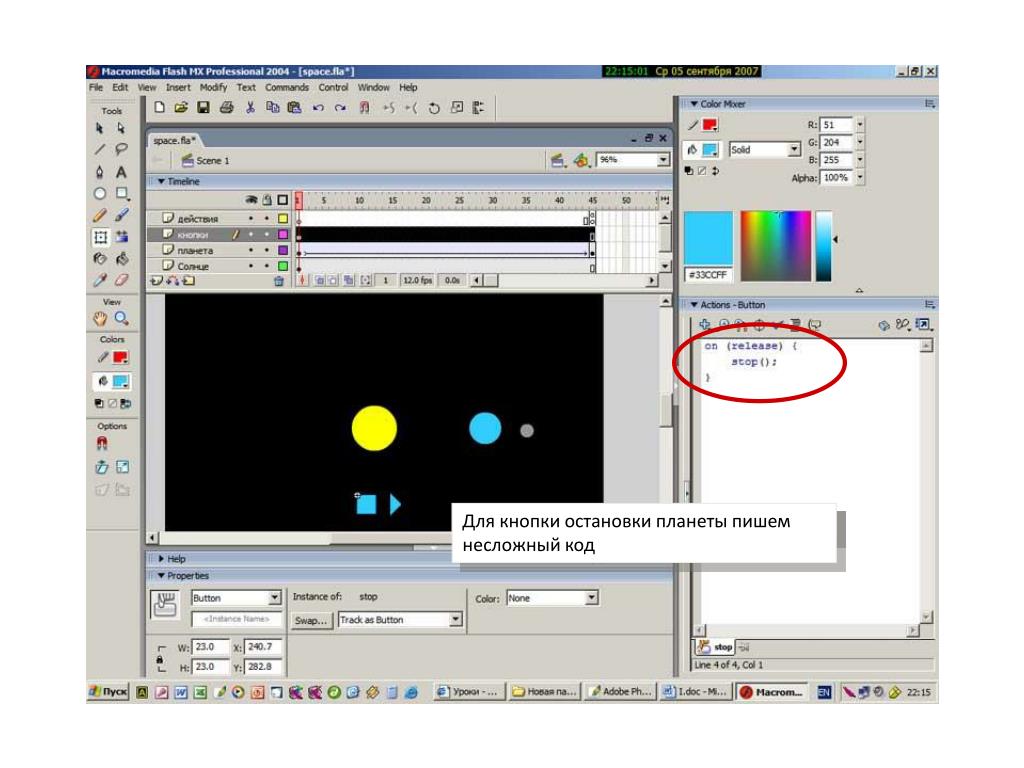Select the Pencil tool
This screenshot has height=768, width=1024.
point(99,215)
